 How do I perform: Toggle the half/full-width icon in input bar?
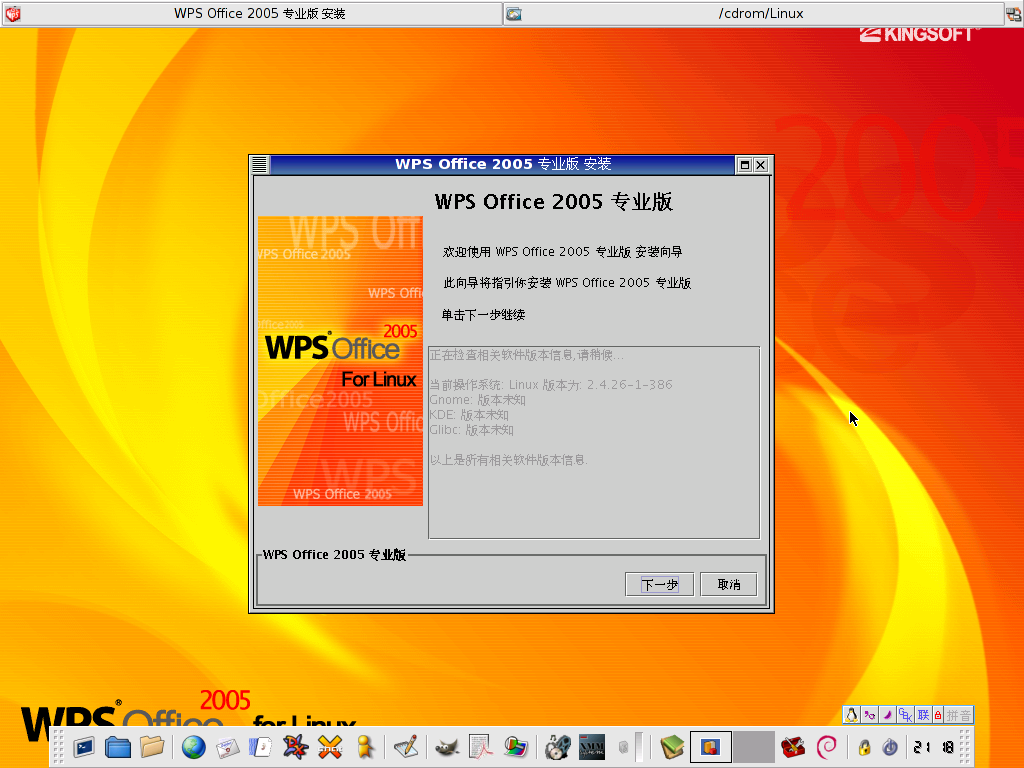[x=869, y=715]
